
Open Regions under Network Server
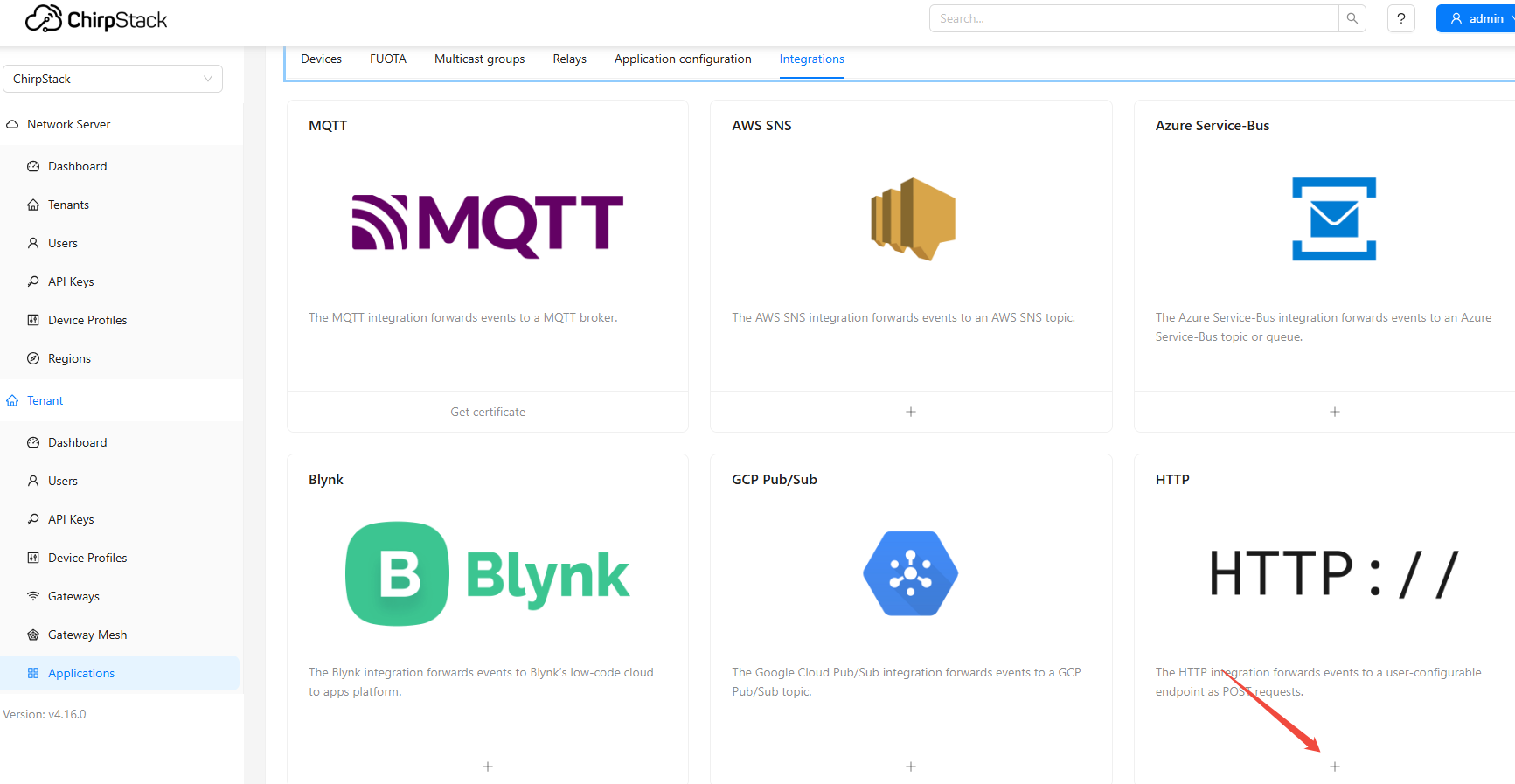[69, 358]
